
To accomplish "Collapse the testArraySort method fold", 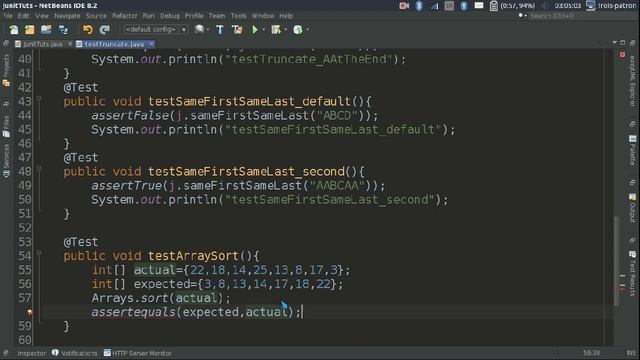I will pos(39,253).
